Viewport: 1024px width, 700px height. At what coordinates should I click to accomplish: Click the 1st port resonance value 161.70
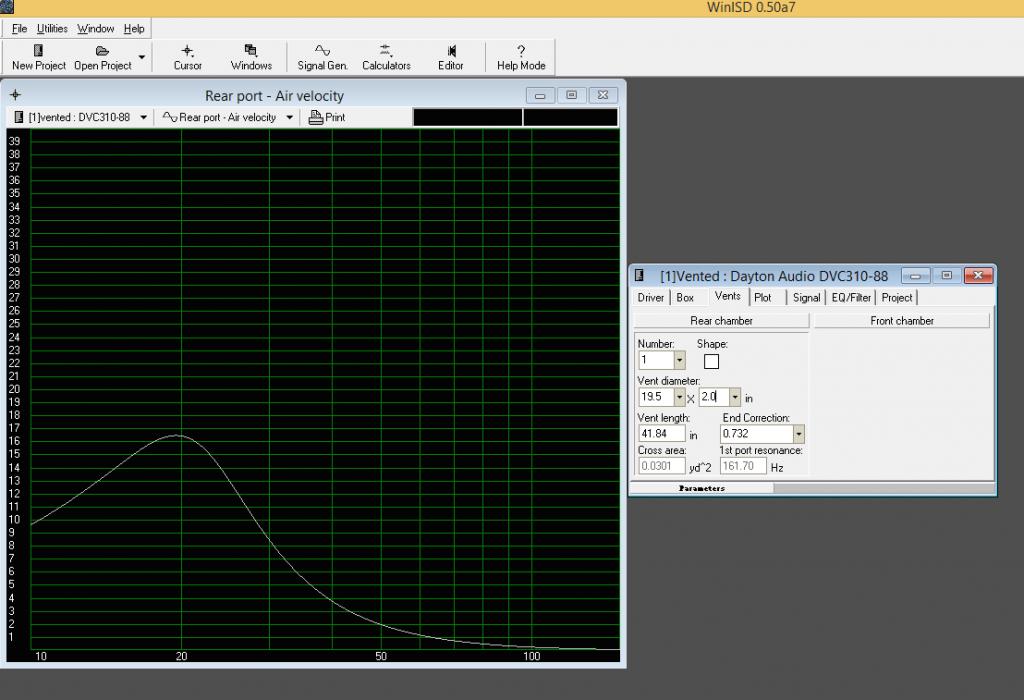tap(743, 466)
